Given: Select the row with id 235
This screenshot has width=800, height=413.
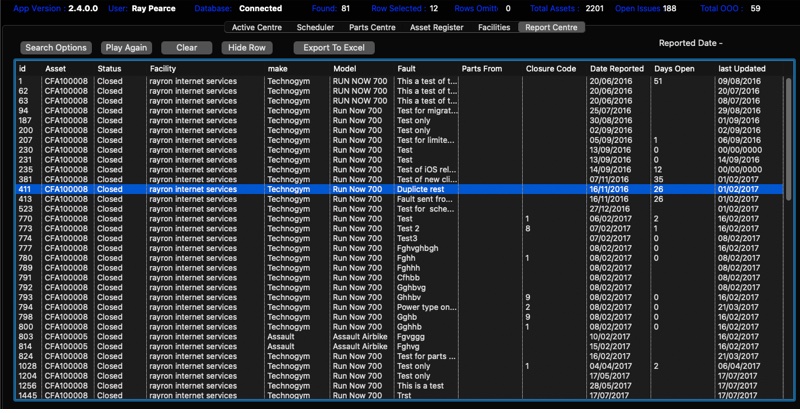Looking at the screenshot, I should pyautogui.click(x=400, y=169).
